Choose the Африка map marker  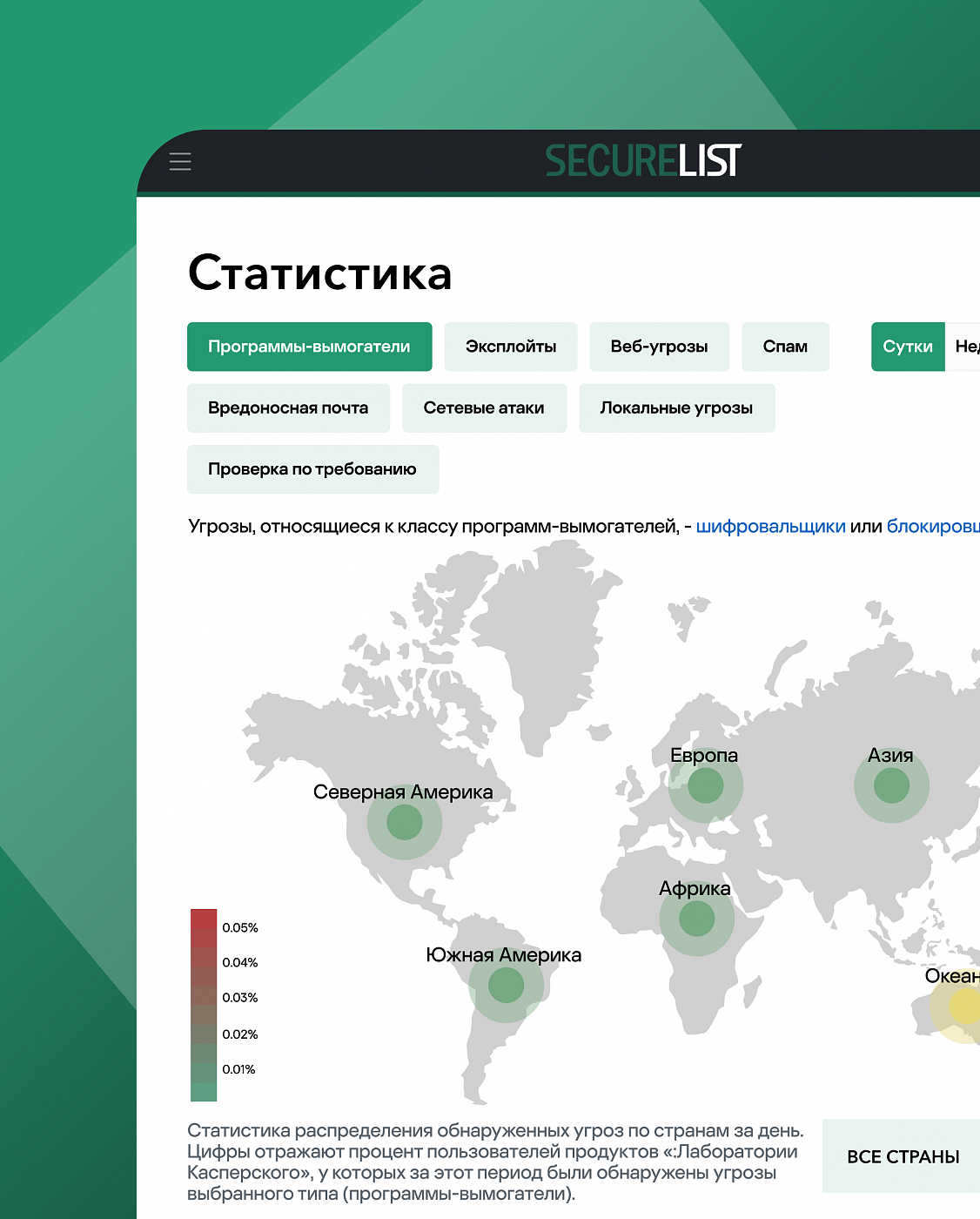tap(696, 919)
